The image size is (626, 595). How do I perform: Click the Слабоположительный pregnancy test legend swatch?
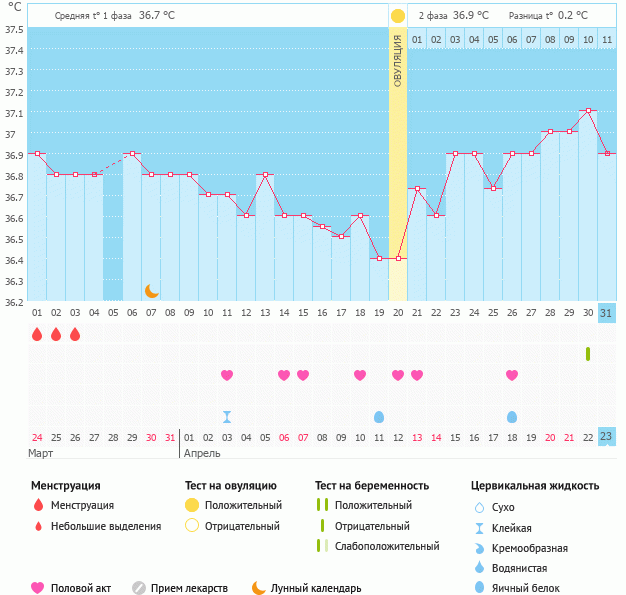[322, 546]
